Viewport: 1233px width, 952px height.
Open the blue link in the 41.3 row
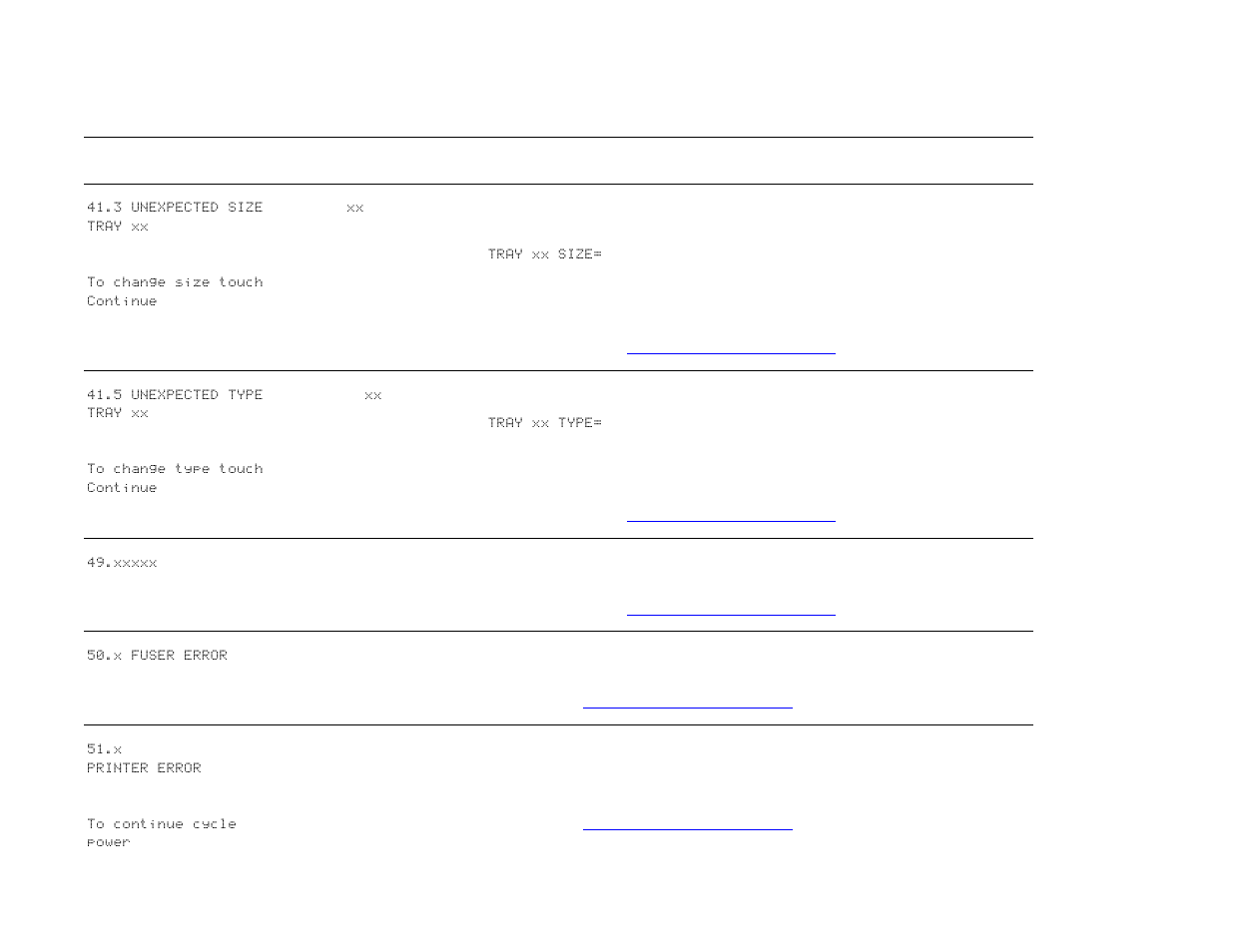(x=731, y=352)
